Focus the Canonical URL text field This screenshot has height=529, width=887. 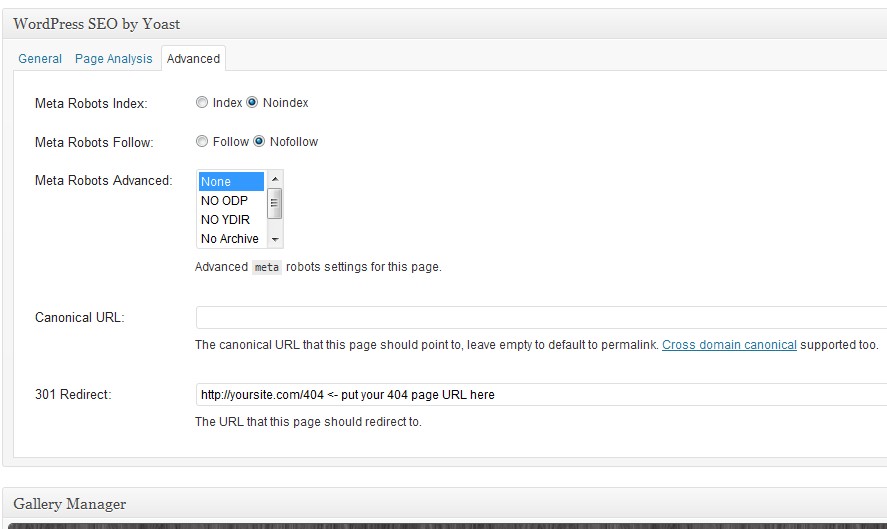[x=540, y=318]
